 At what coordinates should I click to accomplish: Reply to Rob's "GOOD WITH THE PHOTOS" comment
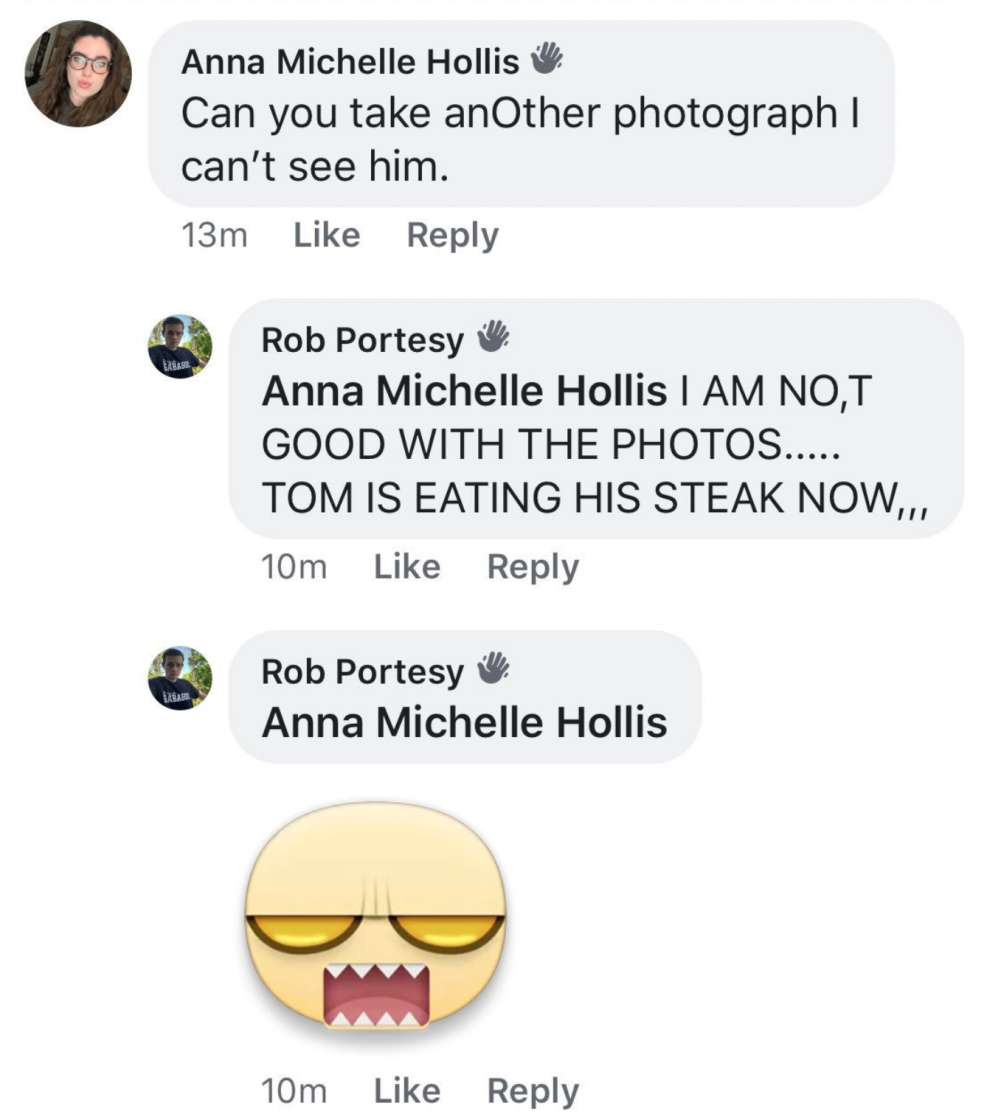(x=533, y=567)
